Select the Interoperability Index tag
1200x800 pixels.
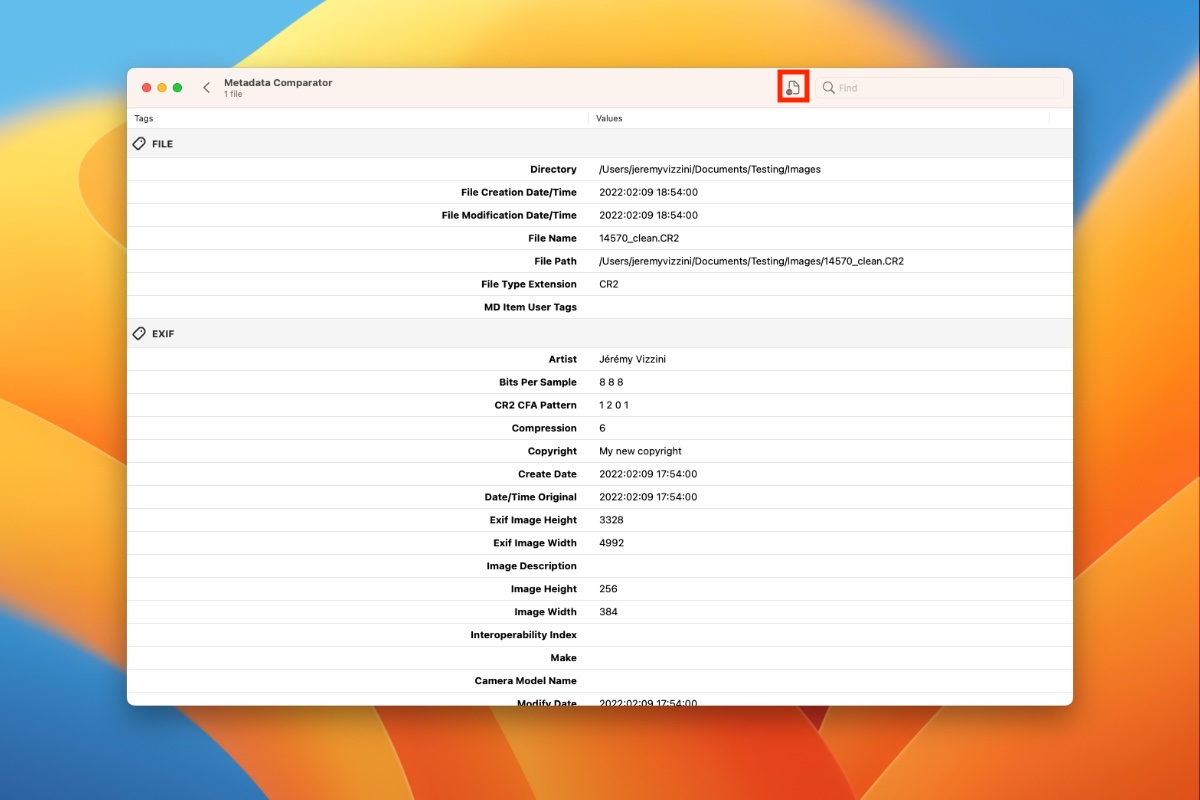(524, 635)
